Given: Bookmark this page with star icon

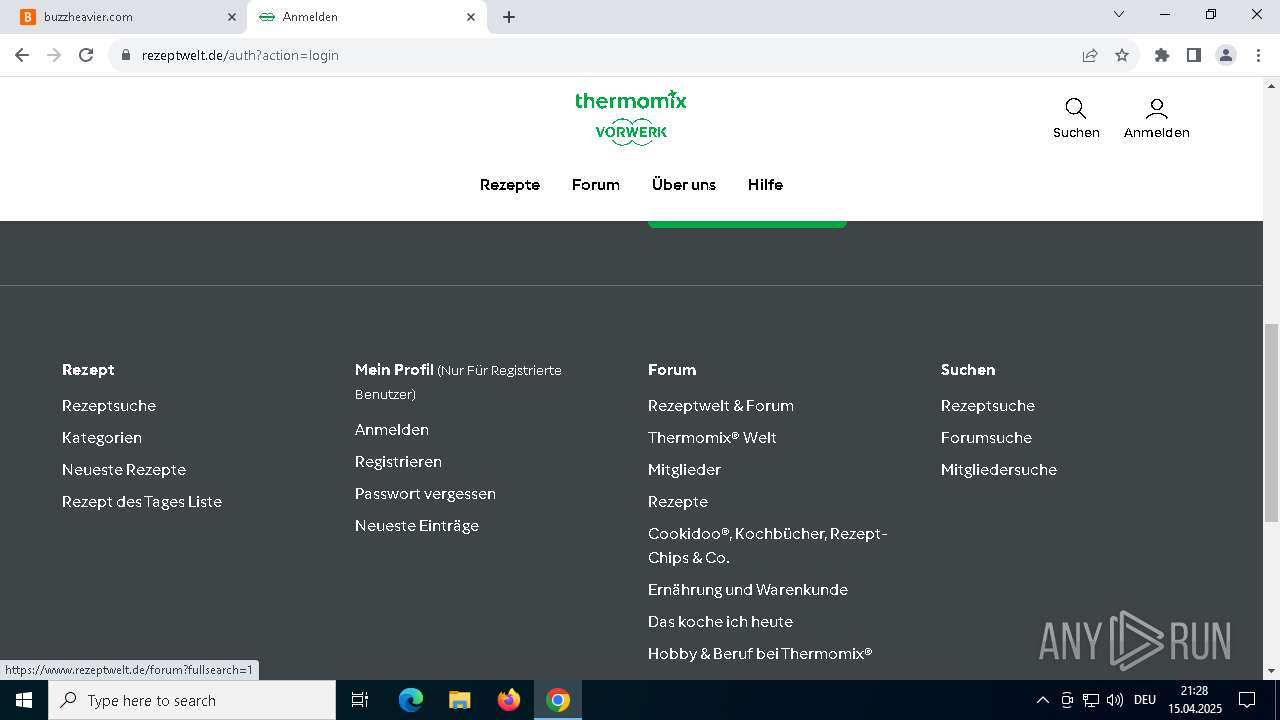Looking at the screenshot, I should (x=1122, y=55).
